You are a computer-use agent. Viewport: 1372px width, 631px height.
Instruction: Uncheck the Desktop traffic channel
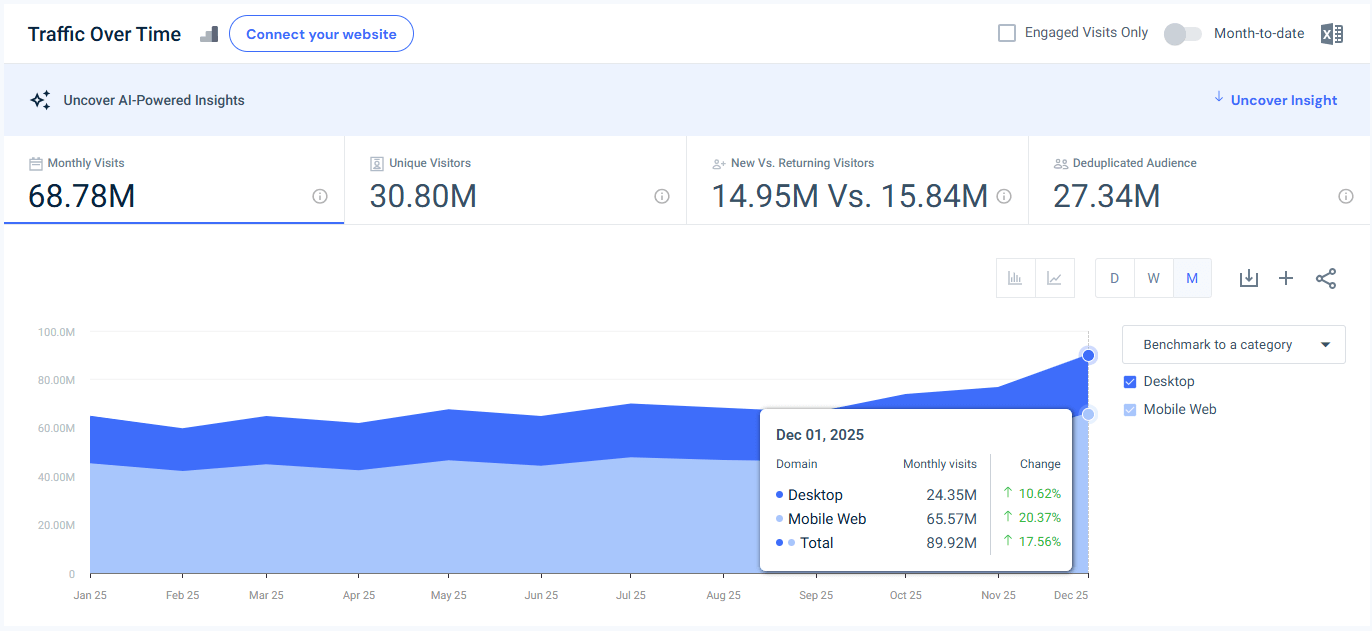1130,381
